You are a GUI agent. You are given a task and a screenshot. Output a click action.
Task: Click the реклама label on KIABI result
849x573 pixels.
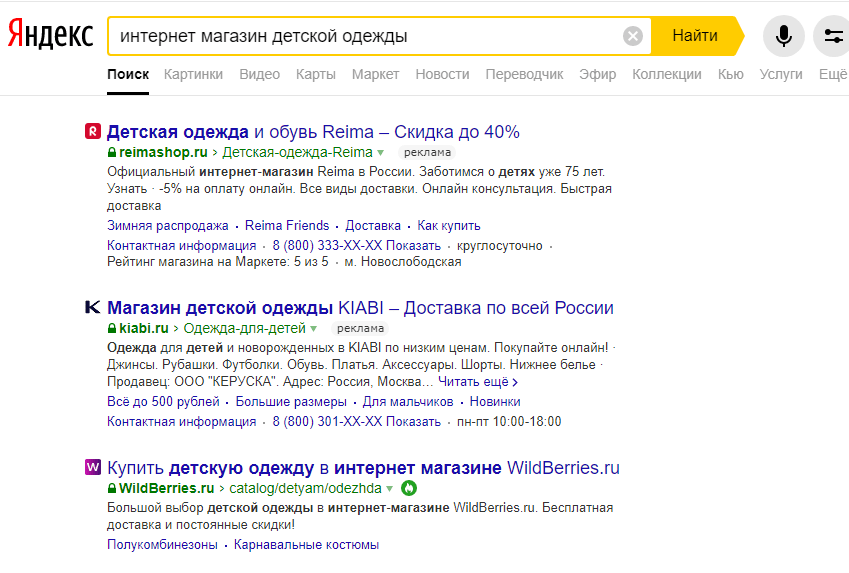360,329
